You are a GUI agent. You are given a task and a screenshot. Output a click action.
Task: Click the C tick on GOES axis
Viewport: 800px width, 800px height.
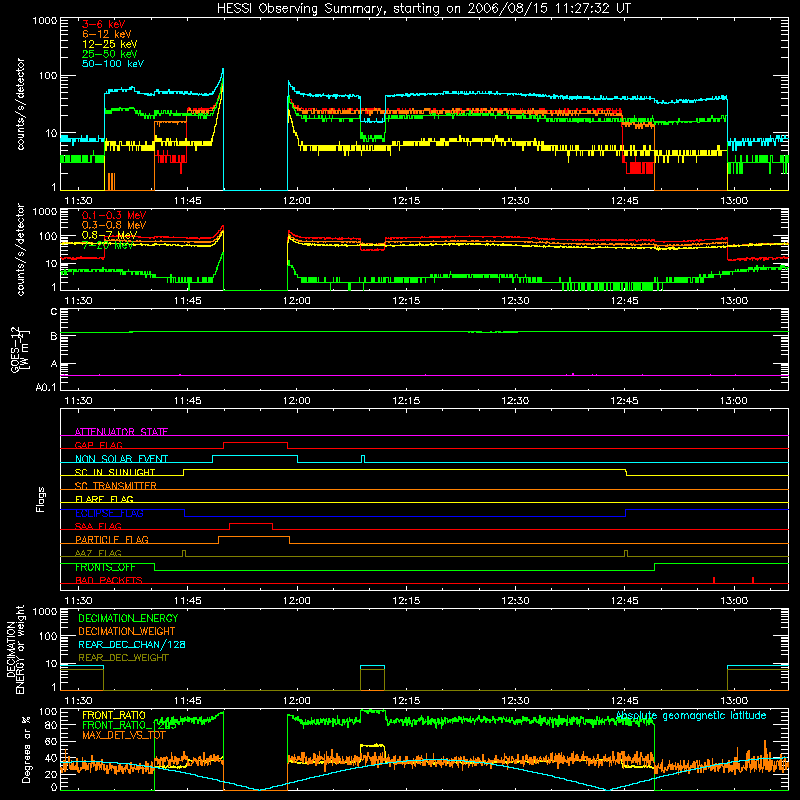[54, 311]
